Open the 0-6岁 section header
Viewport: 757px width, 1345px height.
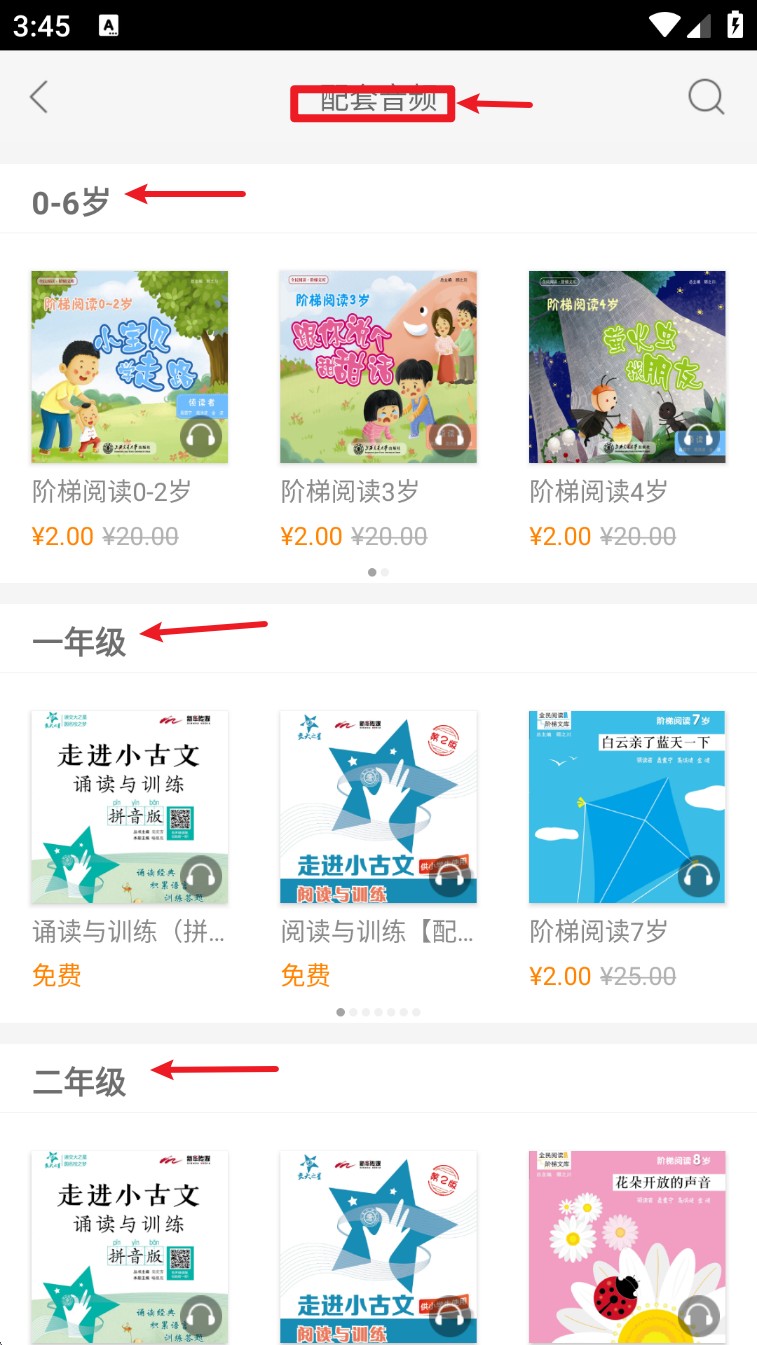tap(71, 202)
